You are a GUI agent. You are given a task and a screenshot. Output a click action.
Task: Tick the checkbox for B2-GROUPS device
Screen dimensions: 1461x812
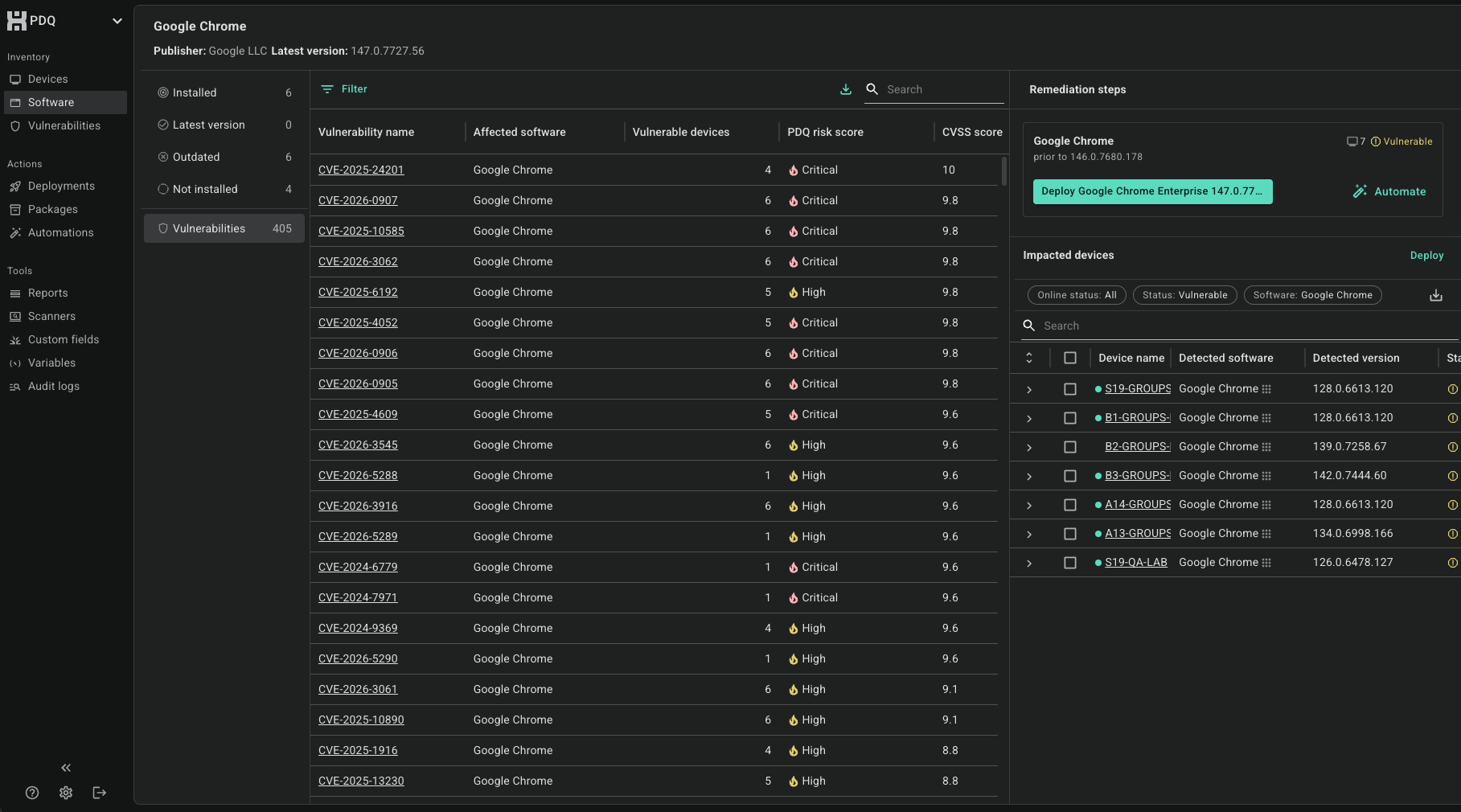coord(1069,447)
